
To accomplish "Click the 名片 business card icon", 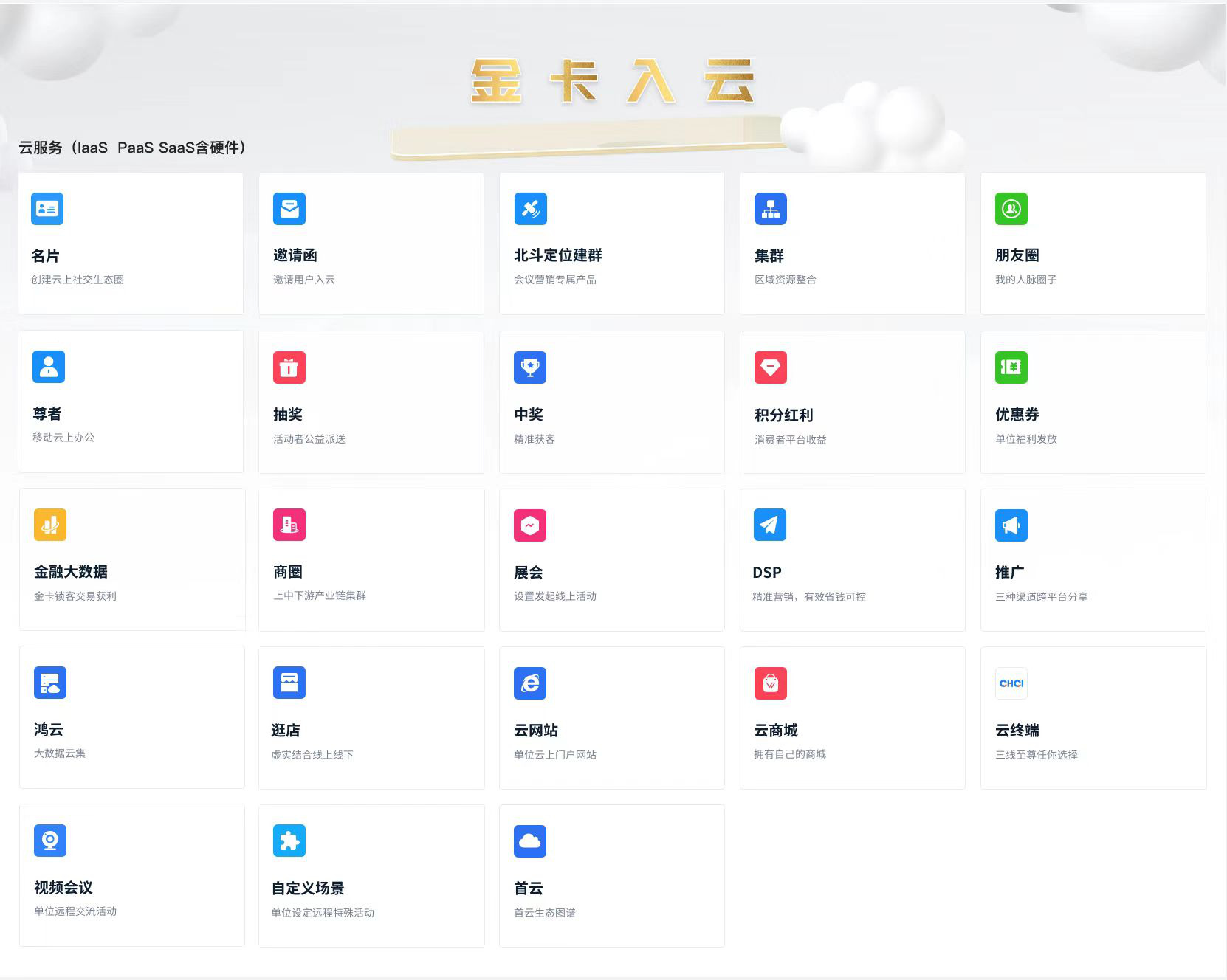I will (x=47, y=209).
